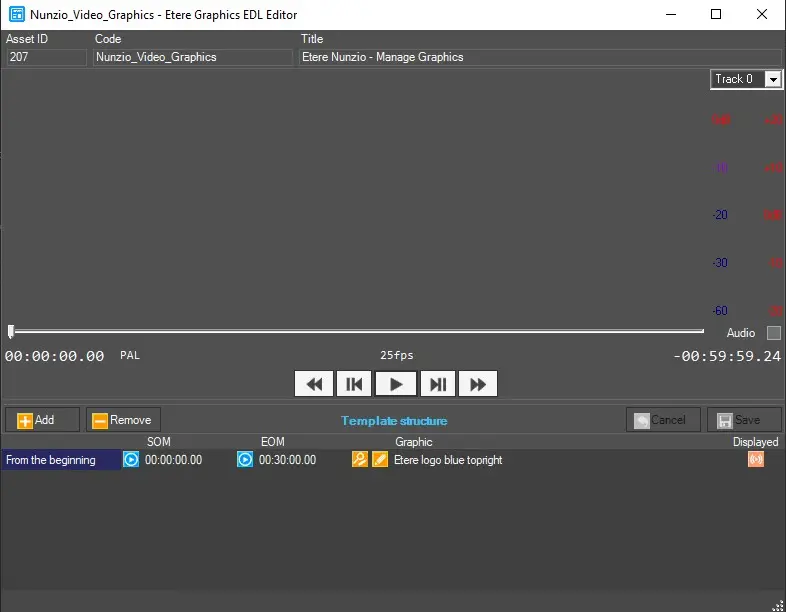Click the Remove button

[x=123, y=420]
